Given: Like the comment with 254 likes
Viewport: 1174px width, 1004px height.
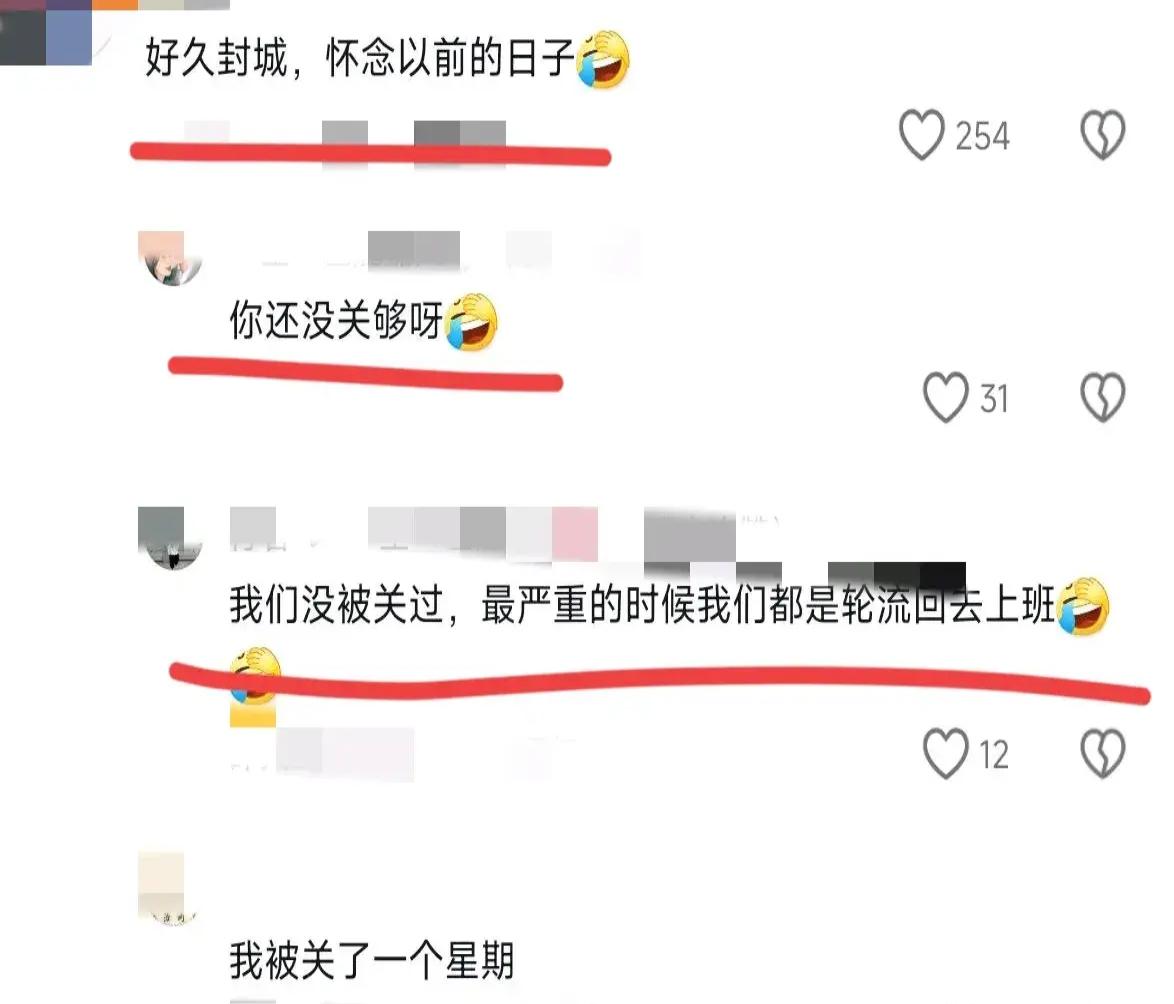Looking at the screenshot, I should point(921,135).
